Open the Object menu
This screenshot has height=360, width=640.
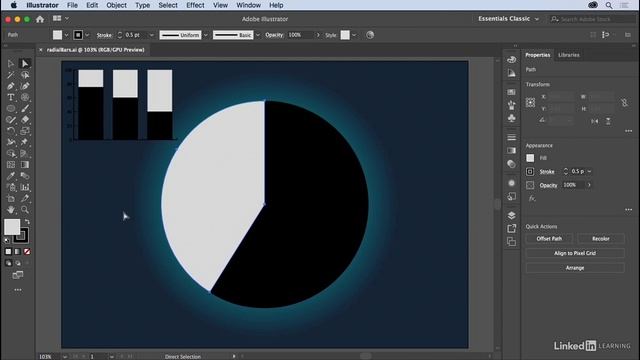click(116, 5)
